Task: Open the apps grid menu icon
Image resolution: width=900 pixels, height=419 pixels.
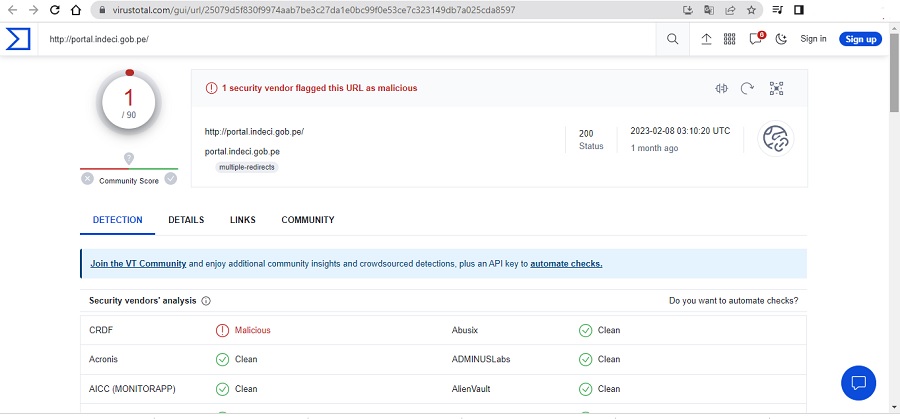Action: click(730, 39)
